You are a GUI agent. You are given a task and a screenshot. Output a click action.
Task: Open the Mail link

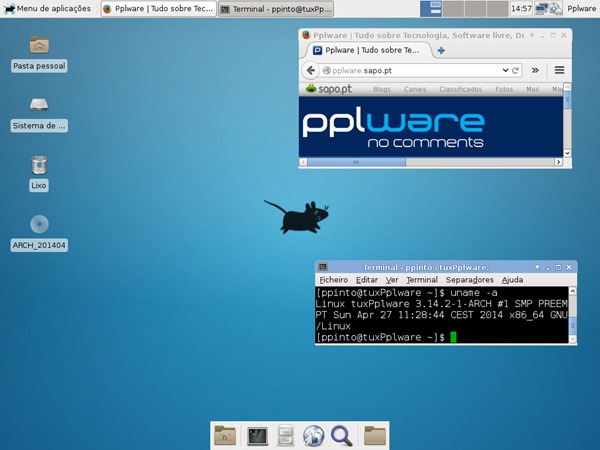532,89
